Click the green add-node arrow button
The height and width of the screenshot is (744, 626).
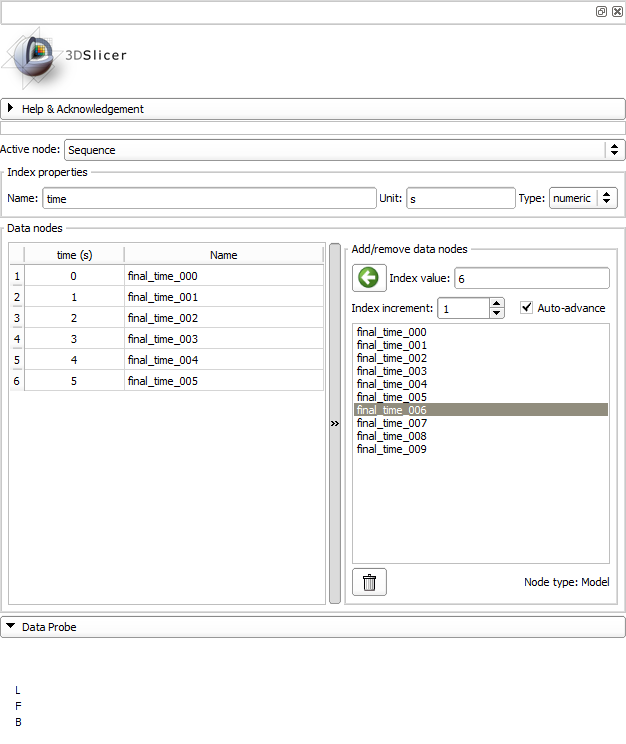click(369, 278)
